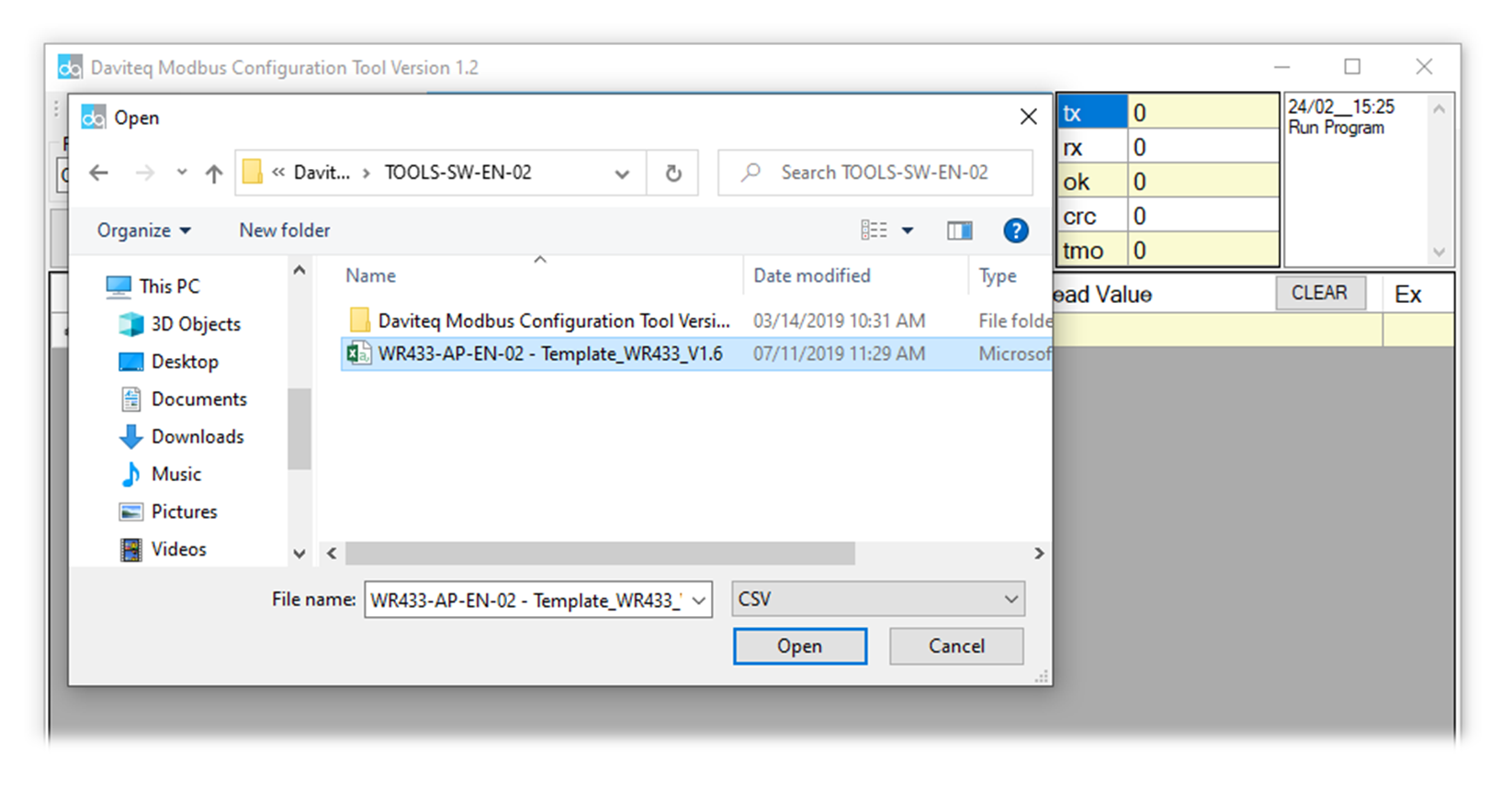
Task: Click the yellow folder icon in file list
Action: [359, 320]
